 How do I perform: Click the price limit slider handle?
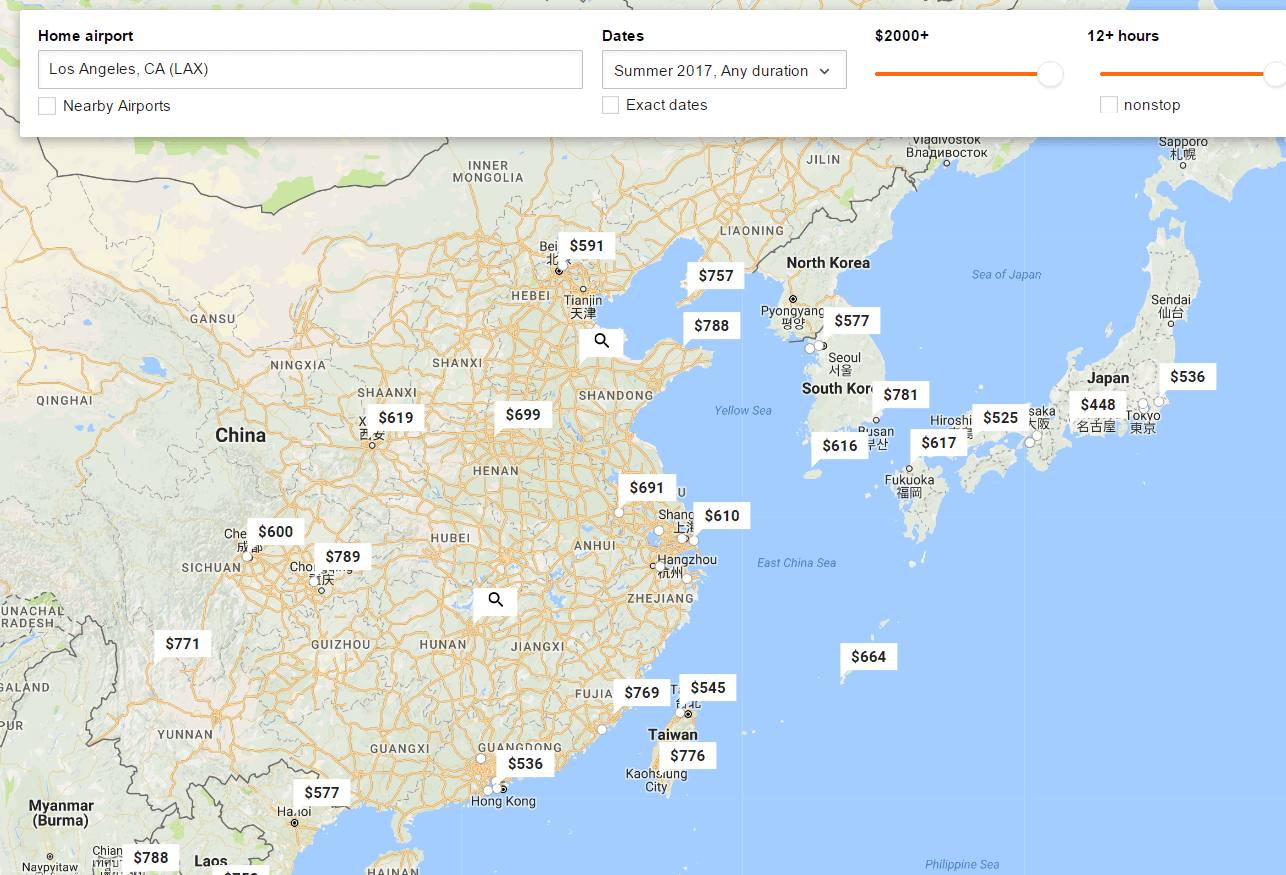pyautogui.click(x=1050, y=74)
